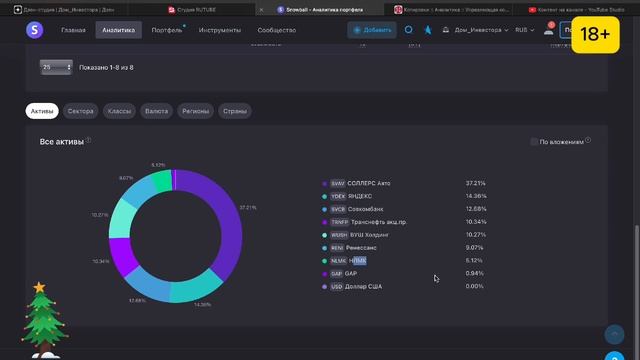Open the rows-per-page 25 selector
This screenshot has width=640, height=360.
(x=56, y=67)
